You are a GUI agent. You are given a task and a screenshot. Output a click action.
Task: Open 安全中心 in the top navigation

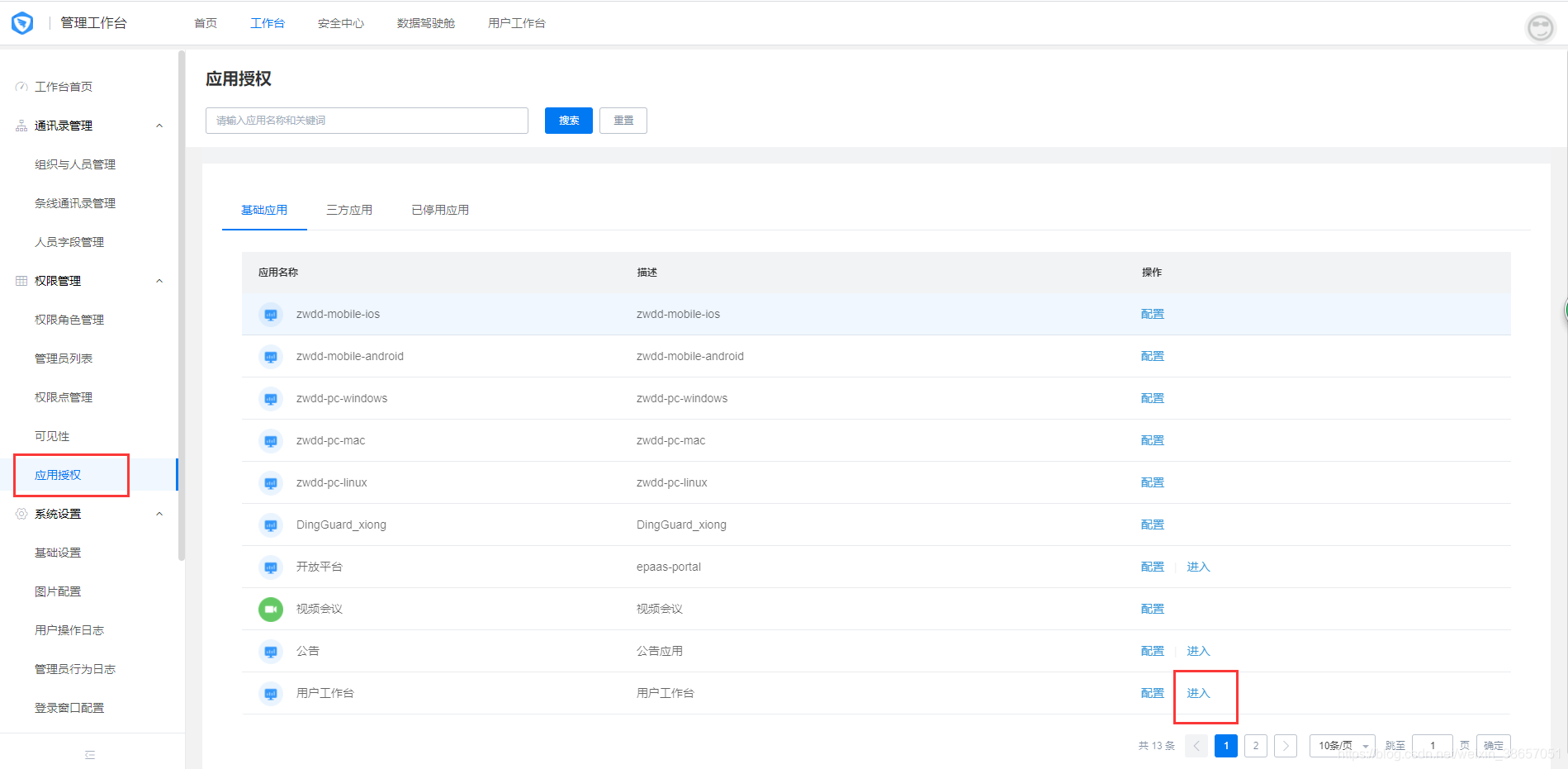341,23
